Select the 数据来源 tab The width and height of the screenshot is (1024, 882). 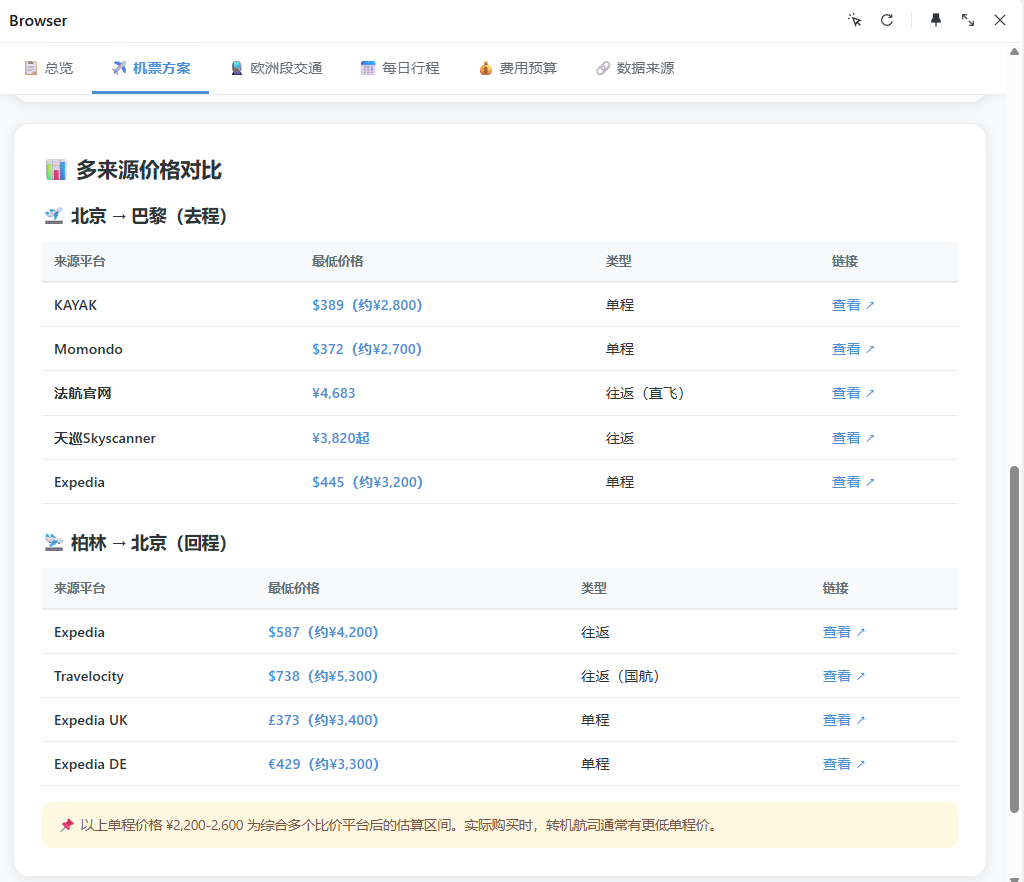(635, 68)
